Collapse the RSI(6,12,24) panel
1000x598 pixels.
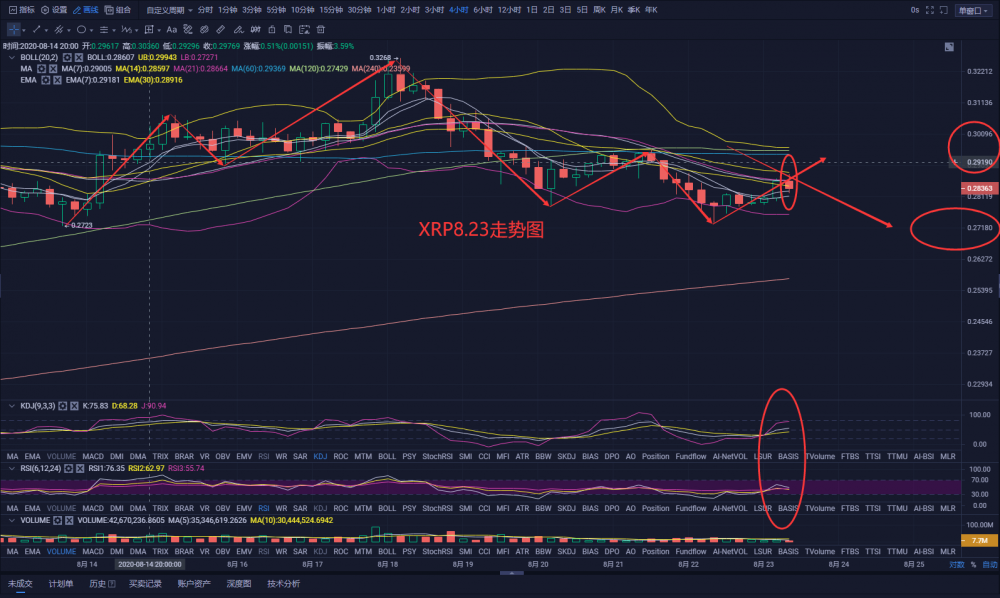pos(11,469)
